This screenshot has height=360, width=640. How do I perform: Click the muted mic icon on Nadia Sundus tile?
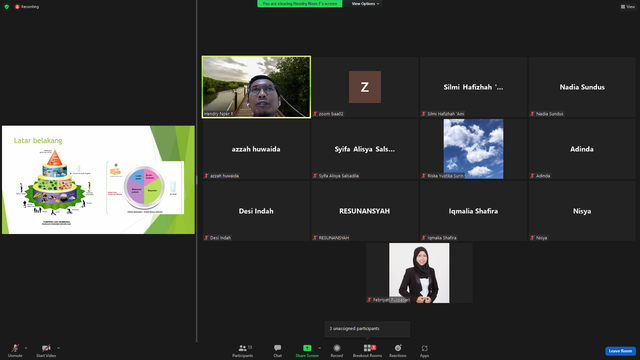click(532, 114)
